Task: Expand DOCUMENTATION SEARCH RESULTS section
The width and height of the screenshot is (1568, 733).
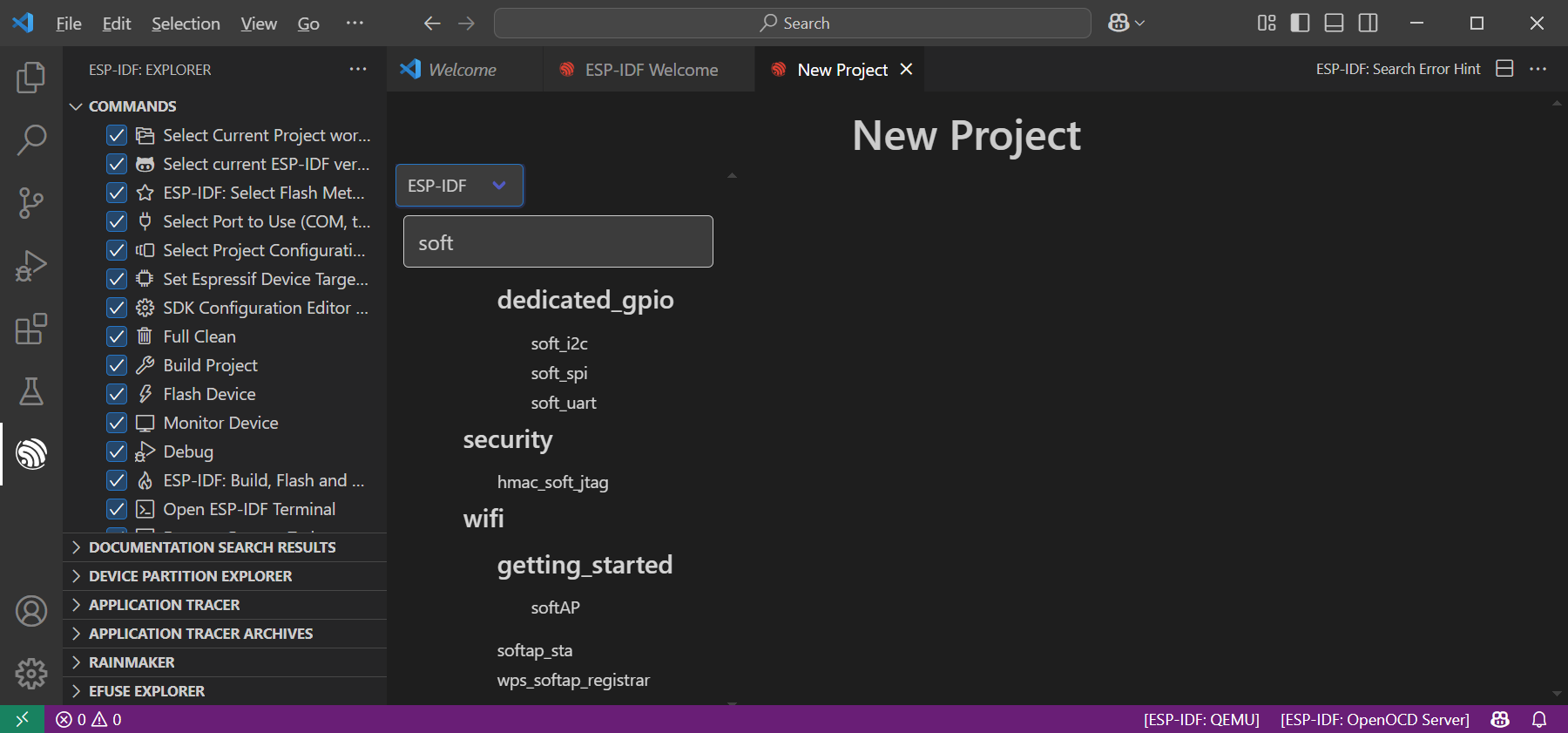Action: click(x=225, y=547)
